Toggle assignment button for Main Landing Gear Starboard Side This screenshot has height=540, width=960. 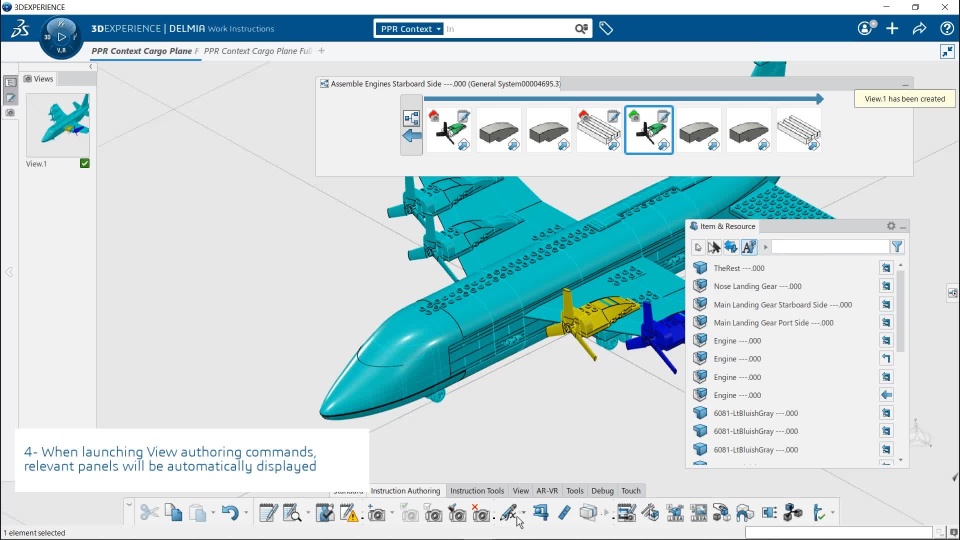(886, 304)
